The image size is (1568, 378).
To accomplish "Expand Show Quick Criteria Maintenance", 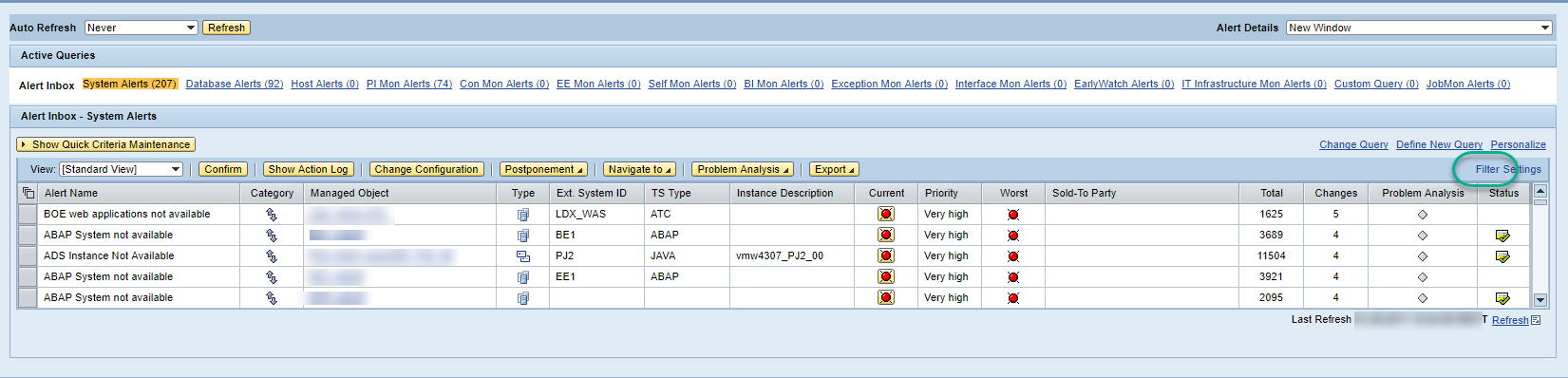I will click(105, 144).
